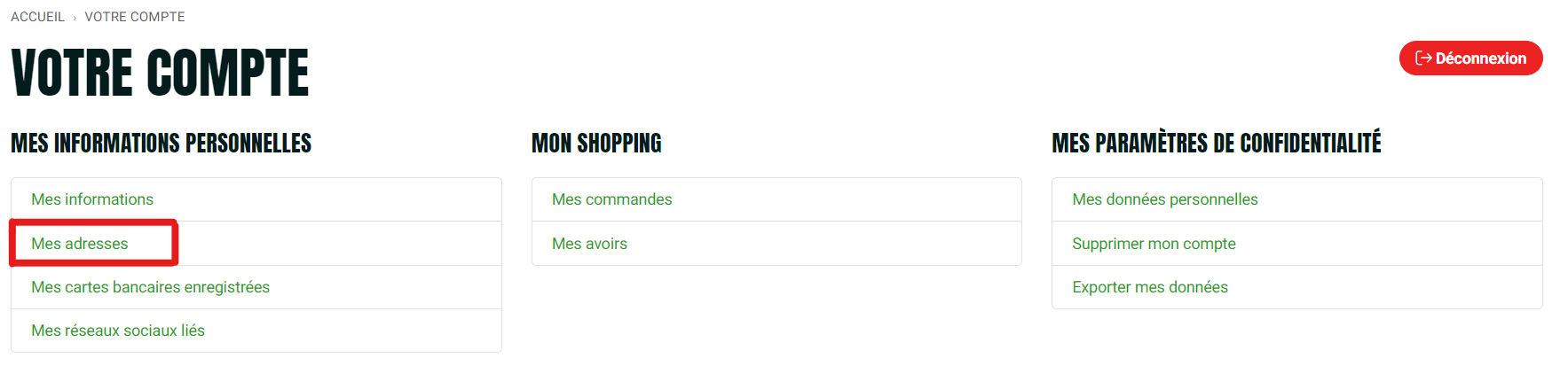Click the Mon Shopping heading
The width and height of the screenshot is (1568, 366).
(596, 144)
